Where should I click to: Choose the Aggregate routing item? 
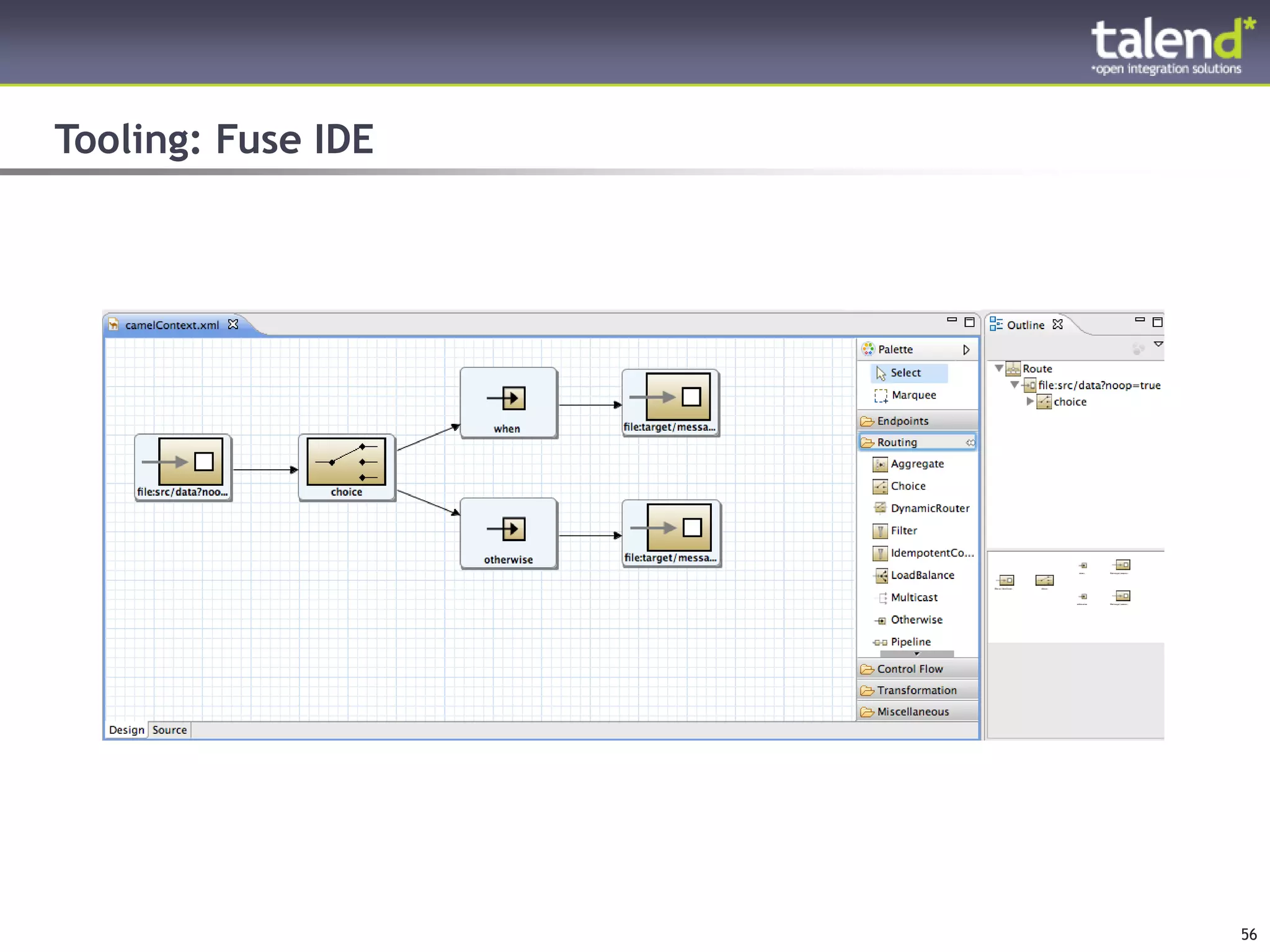(909, 464)
